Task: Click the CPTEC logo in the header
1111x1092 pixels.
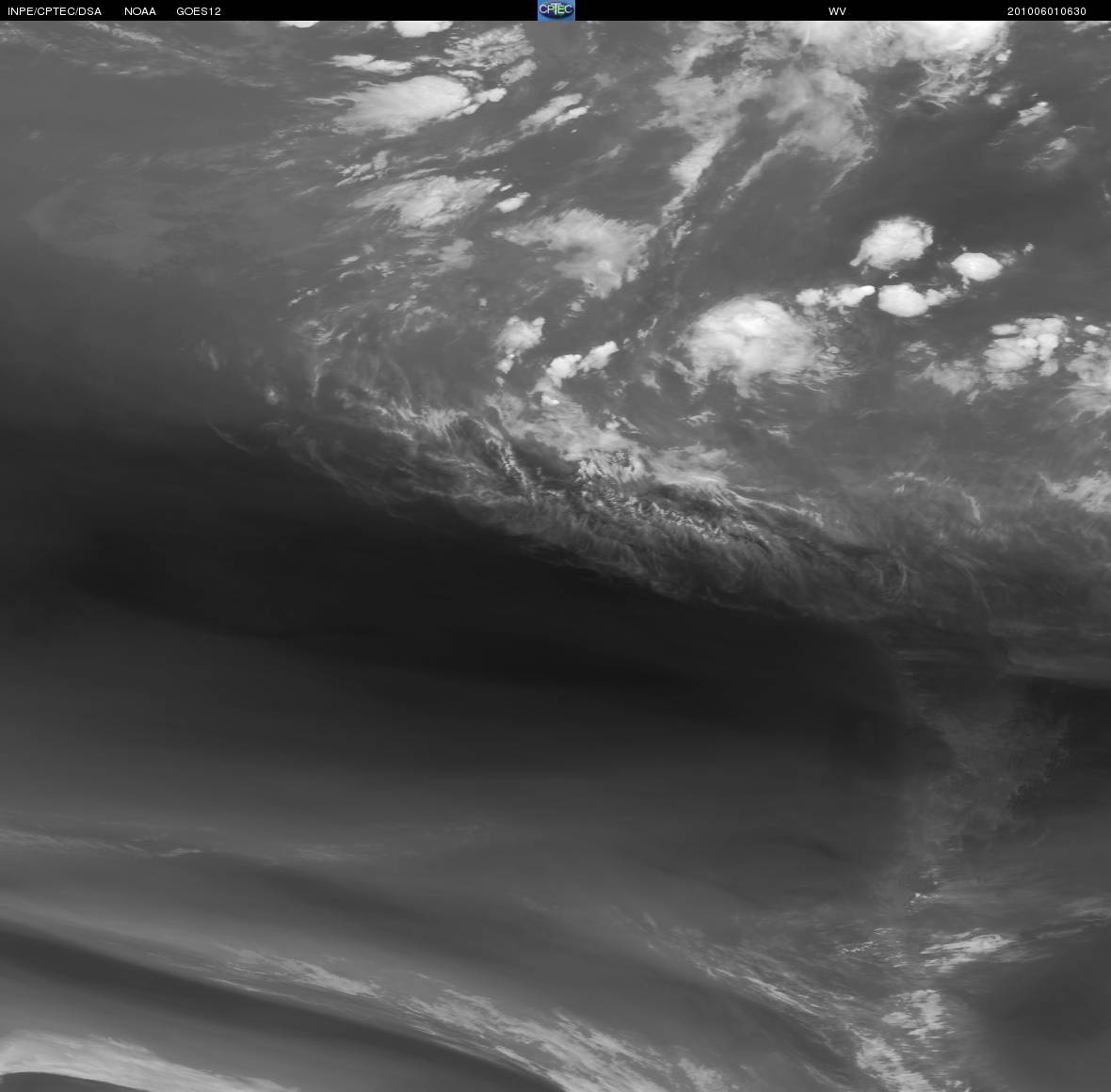Action: [x=555, y=10]
